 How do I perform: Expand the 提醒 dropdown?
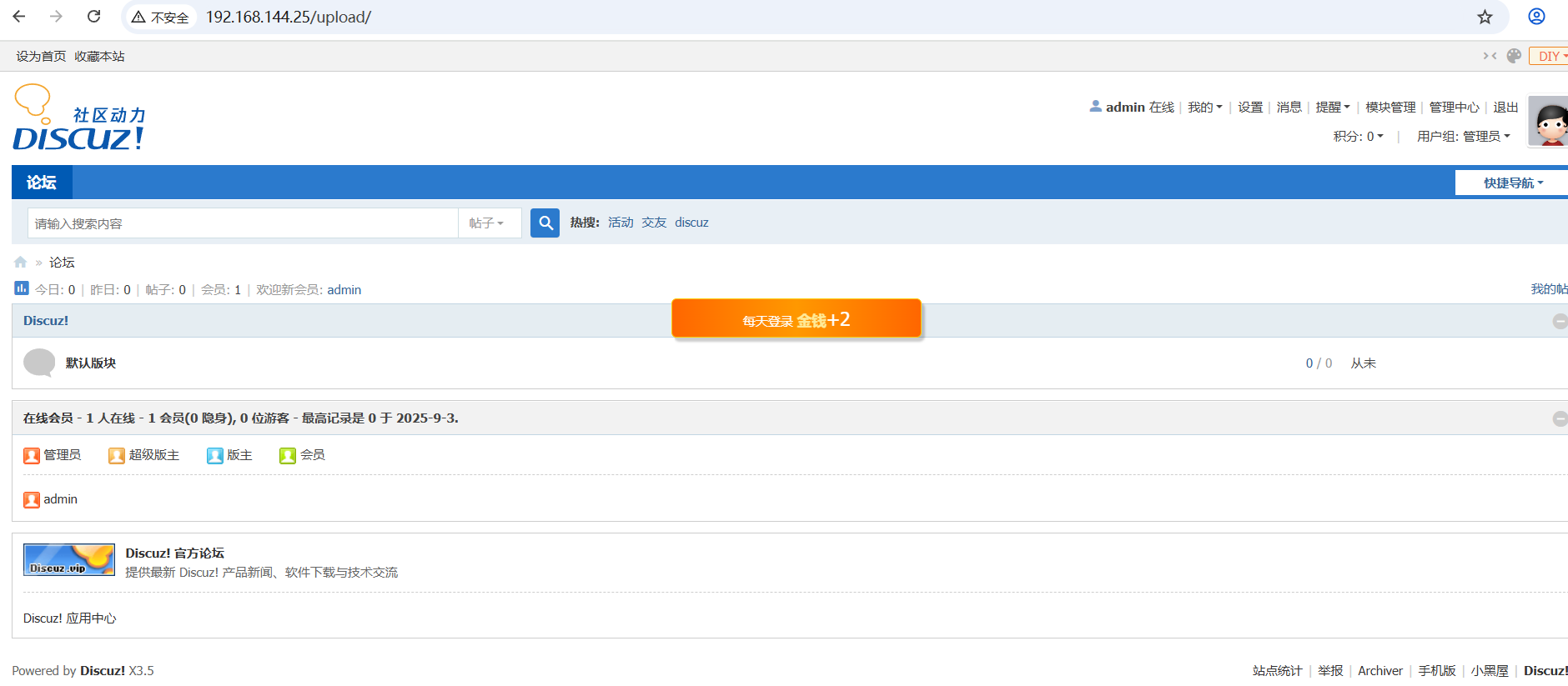(x=1333, y=108)
